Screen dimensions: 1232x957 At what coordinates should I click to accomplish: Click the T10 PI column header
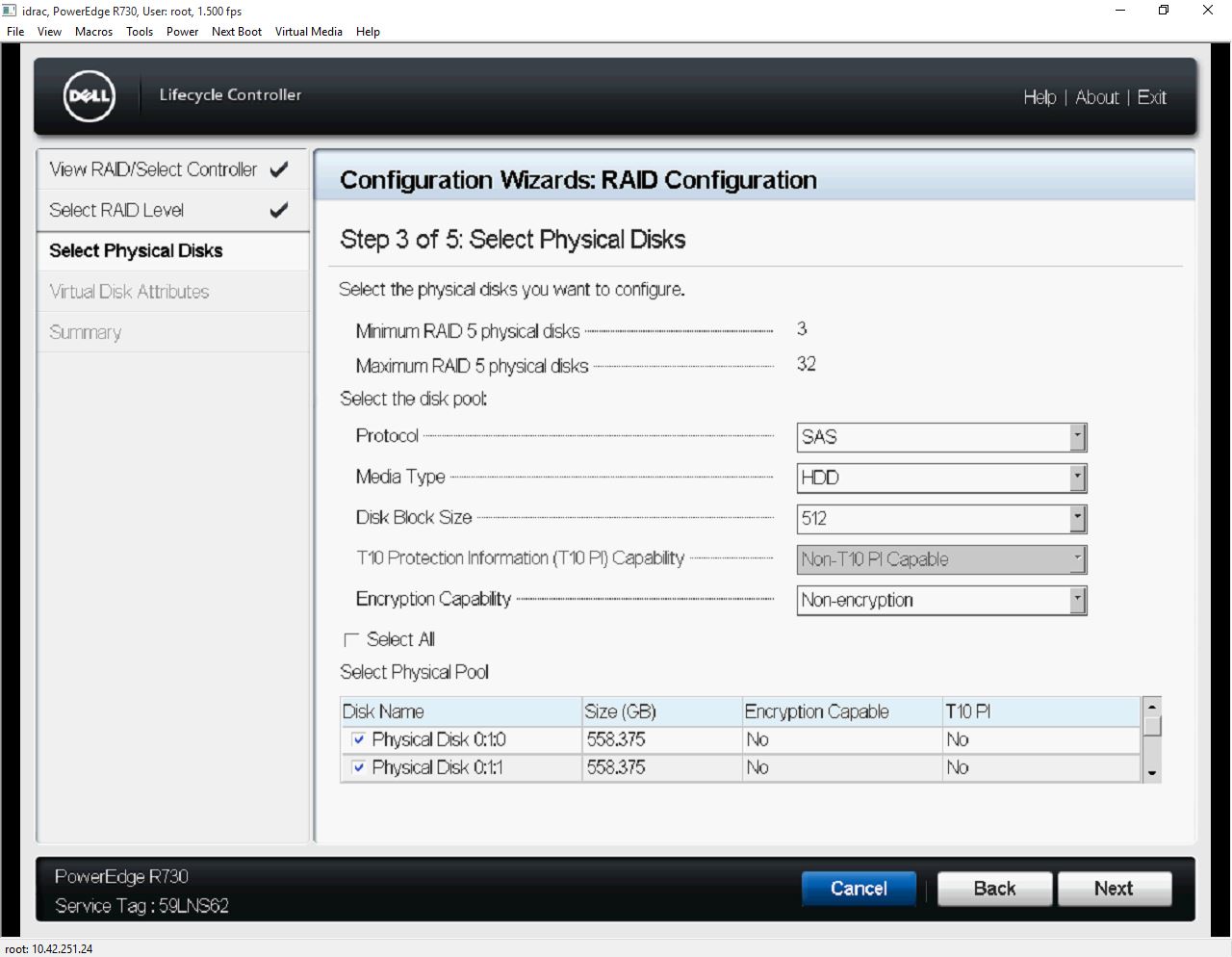tap(1041, 711)
